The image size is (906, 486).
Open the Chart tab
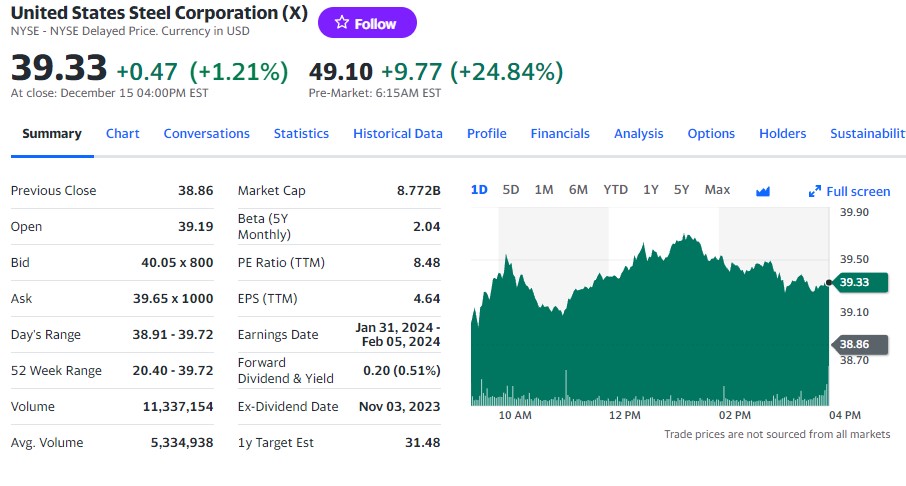pyautogui.click(x=122, y=134)
